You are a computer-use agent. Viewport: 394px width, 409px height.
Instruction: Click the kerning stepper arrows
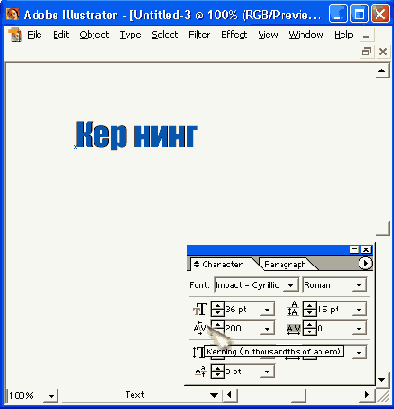pos(218,328)
